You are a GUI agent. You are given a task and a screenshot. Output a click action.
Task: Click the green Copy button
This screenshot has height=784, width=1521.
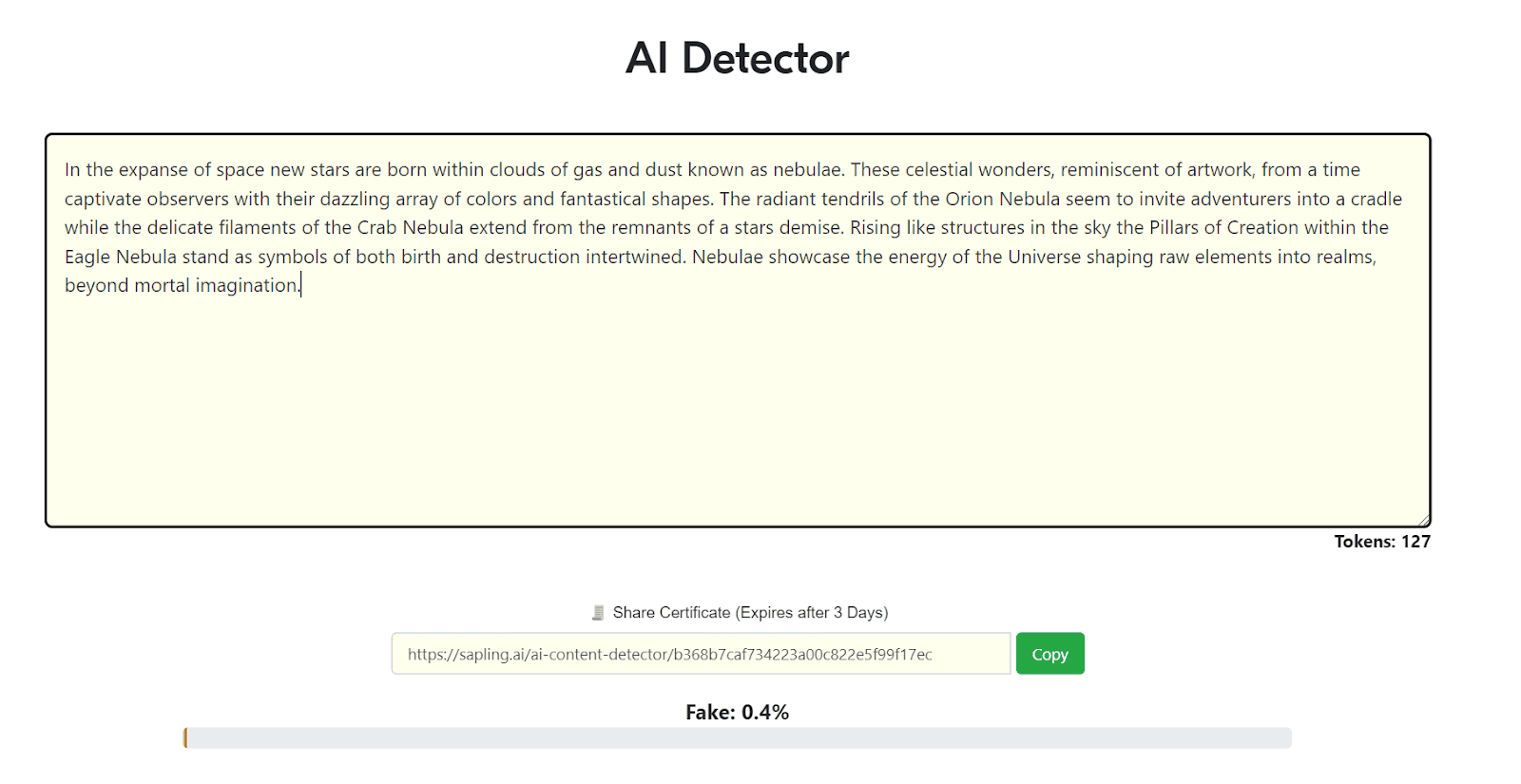(1049, 654)
